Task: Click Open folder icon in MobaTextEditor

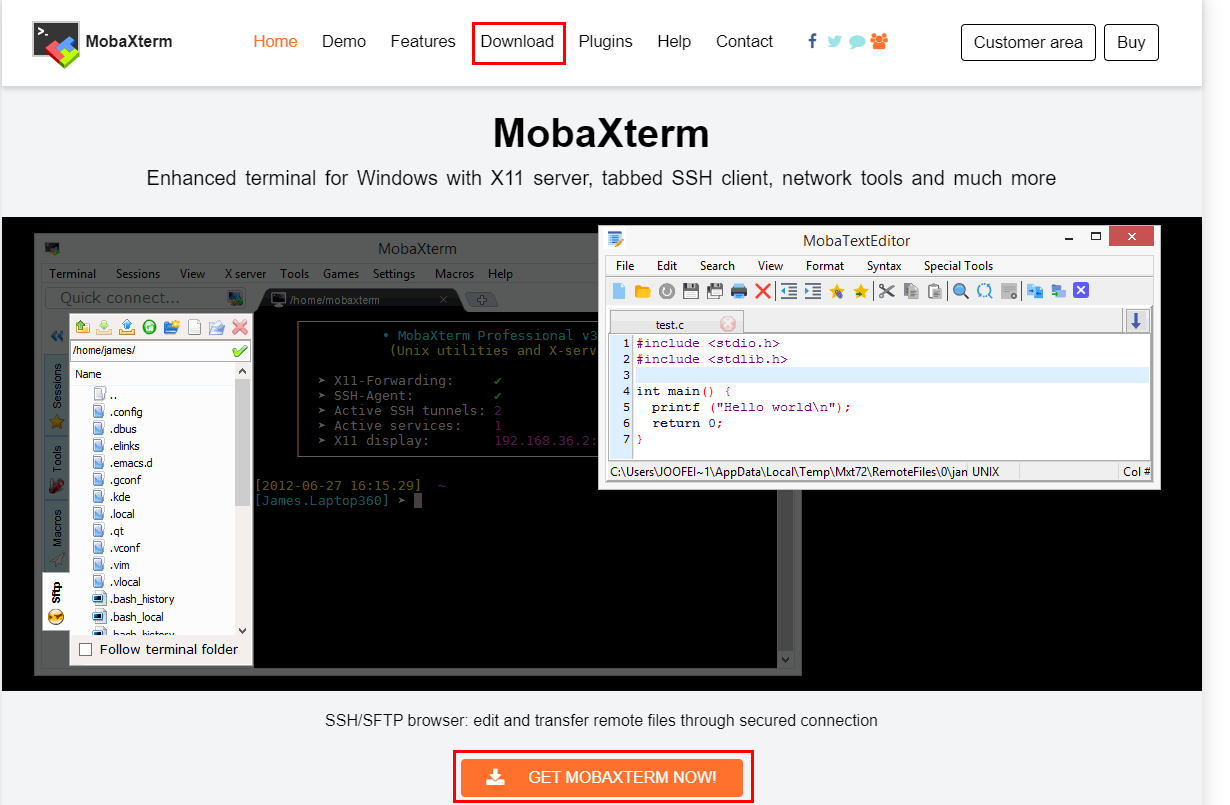Action: [642, 291]
